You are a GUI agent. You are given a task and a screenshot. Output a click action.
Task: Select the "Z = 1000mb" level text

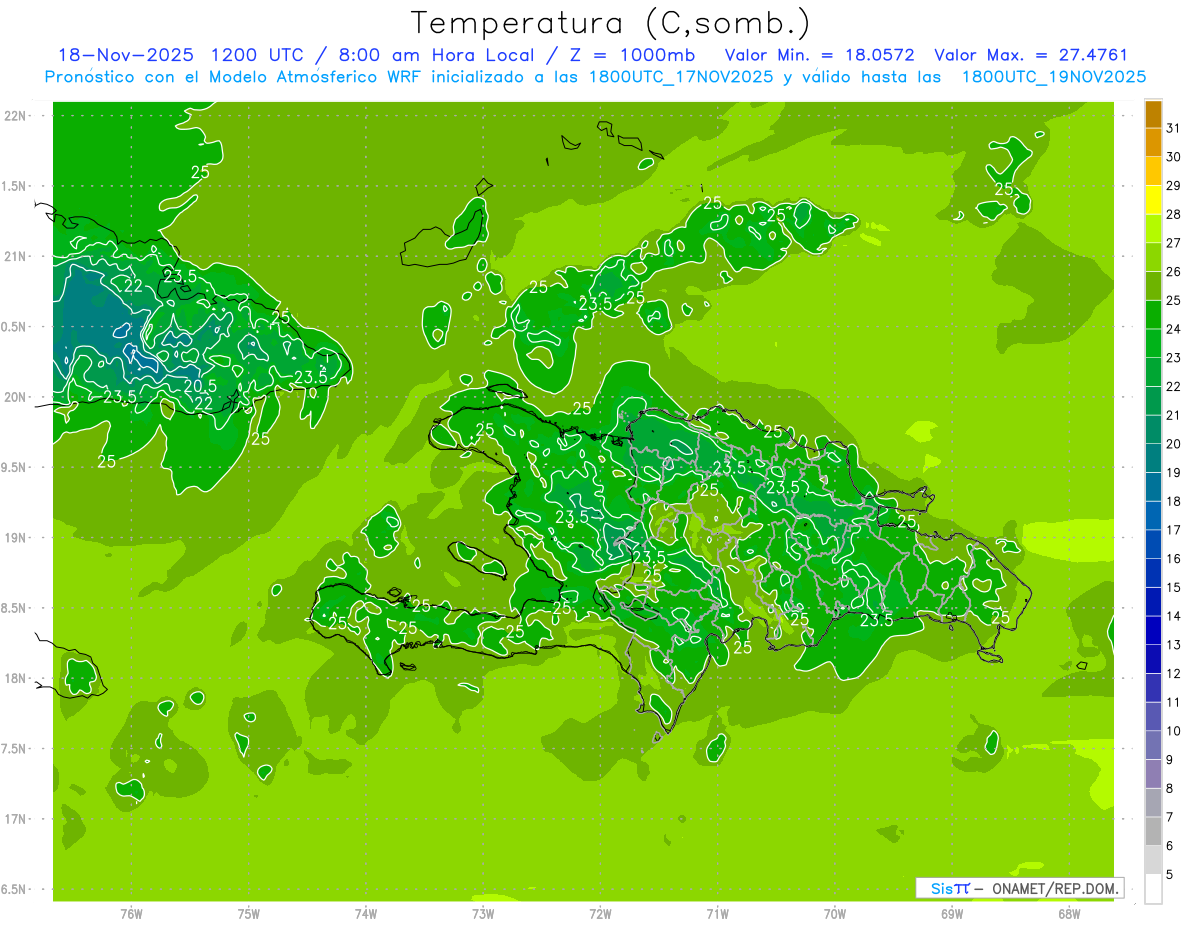(x=632, y=55)
